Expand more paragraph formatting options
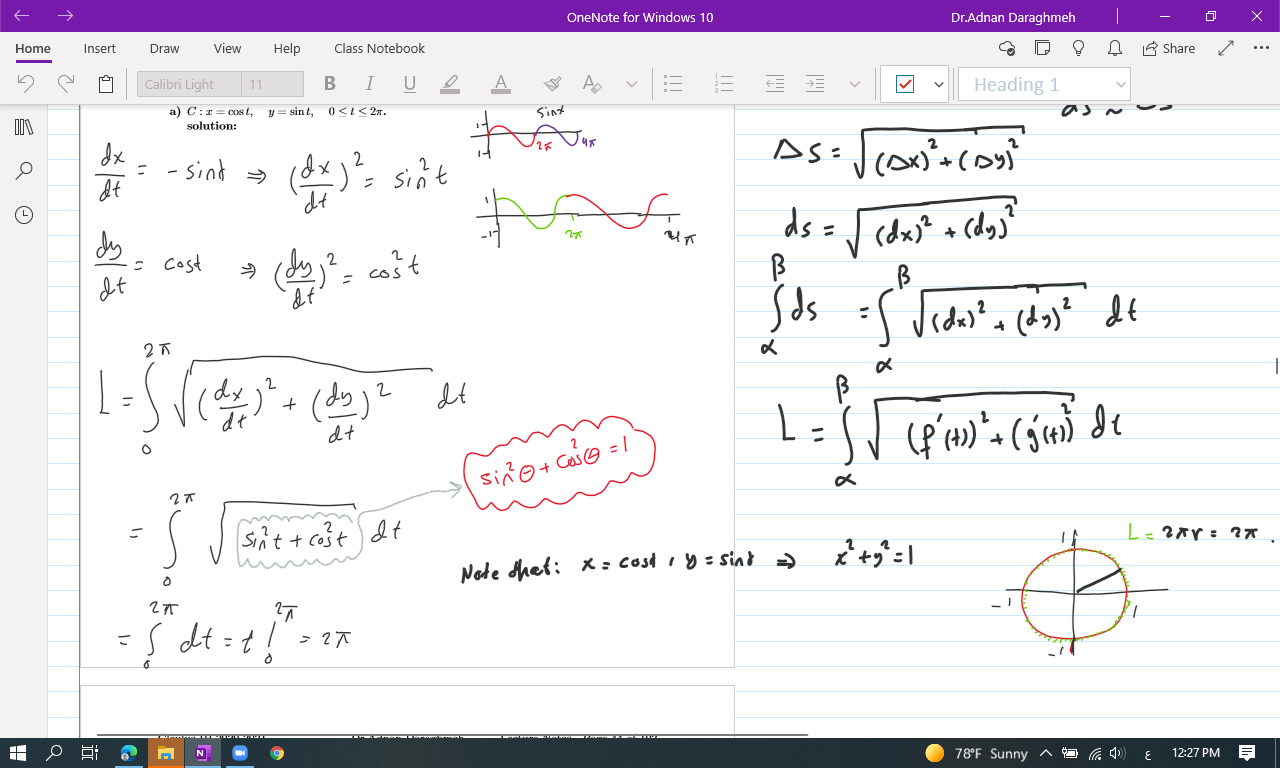This screenshot has height=768, width=1280. coord(854,84)
